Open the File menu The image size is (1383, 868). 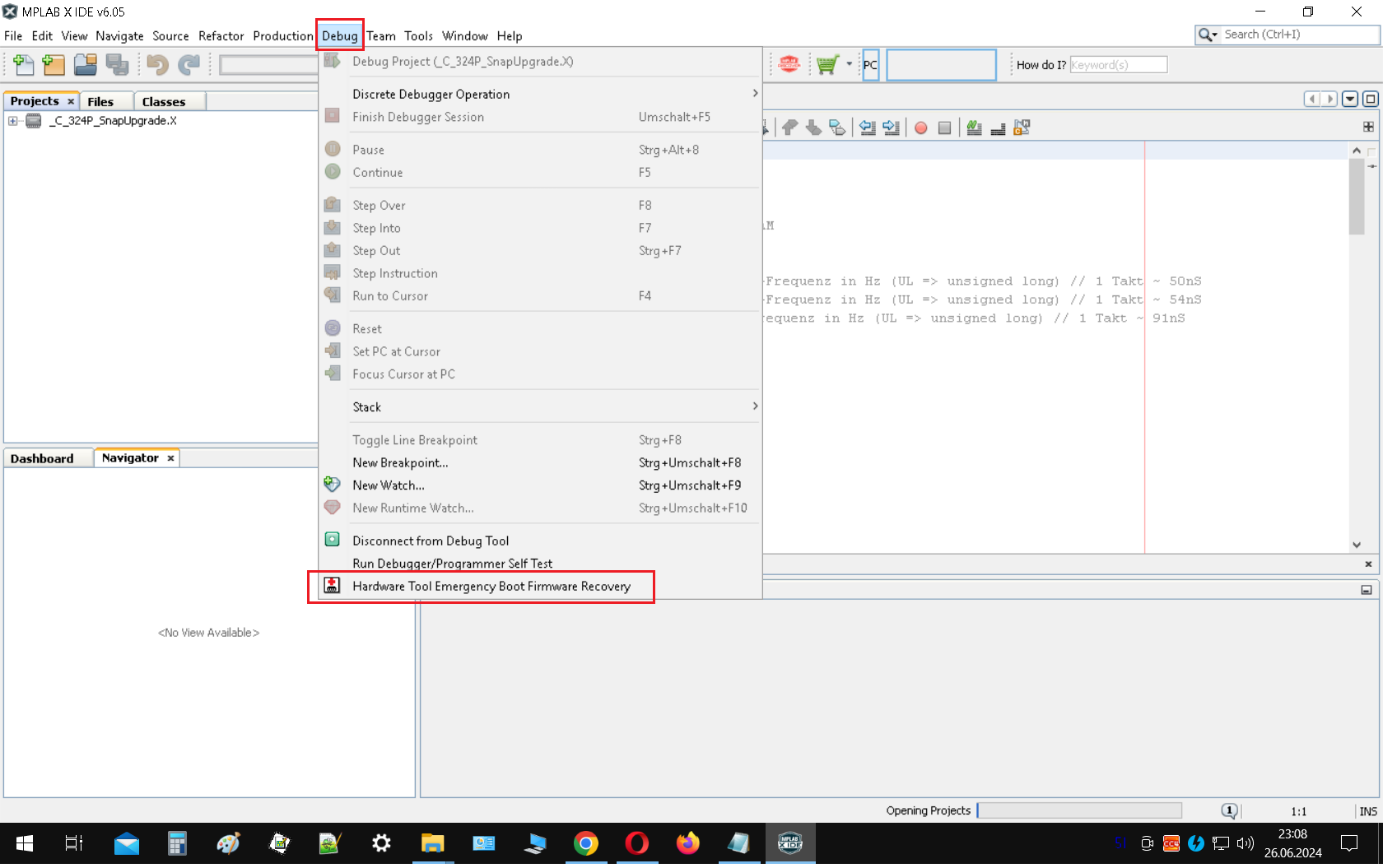click(x=13, y=36)
